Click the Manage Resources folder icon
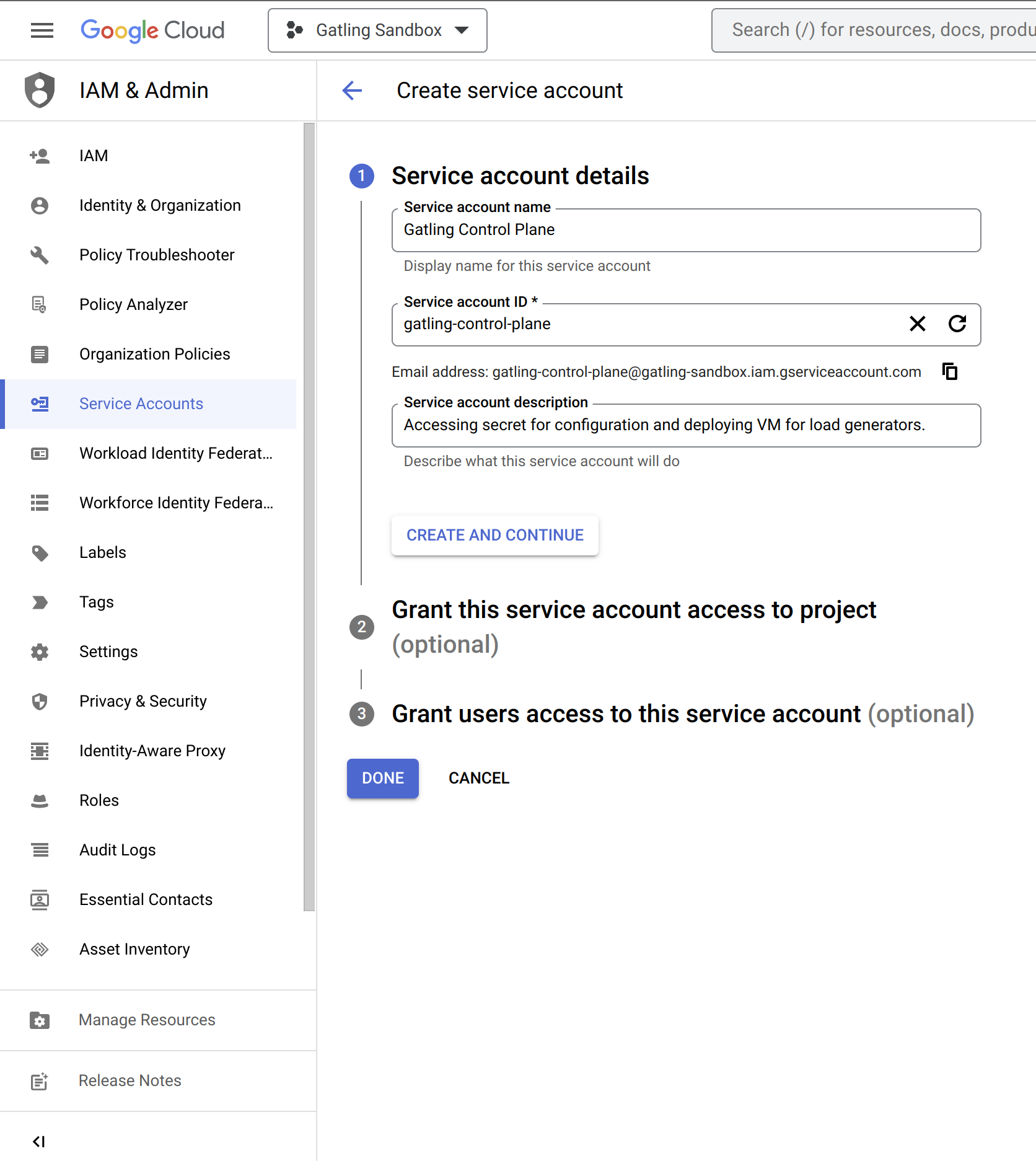Screen dimensions: 1036x1161 [40, 1020]
